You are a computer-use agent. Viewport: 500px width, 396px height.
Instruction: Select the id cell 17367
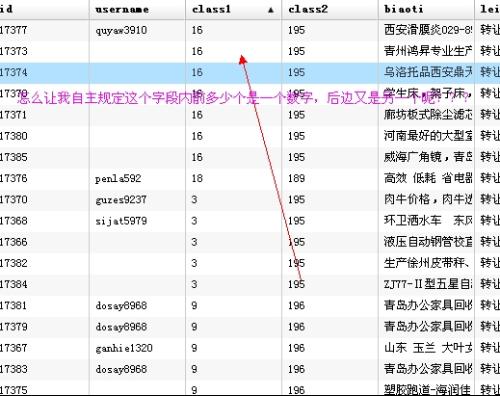pos(13,348)
